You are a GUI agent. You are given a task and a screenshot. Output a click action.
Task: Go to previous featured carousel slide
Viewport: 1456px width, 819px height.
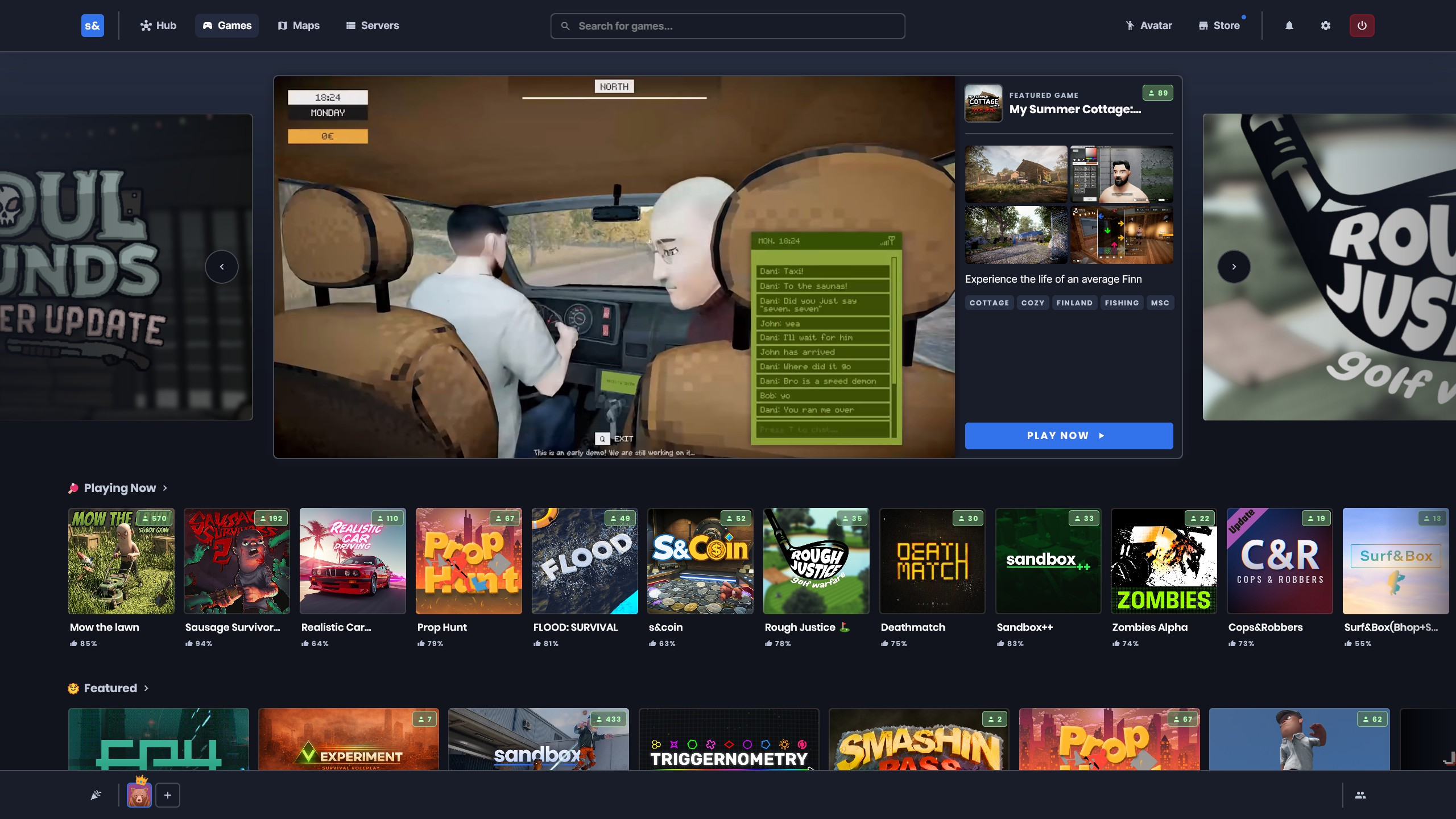(x=221, y=267)
